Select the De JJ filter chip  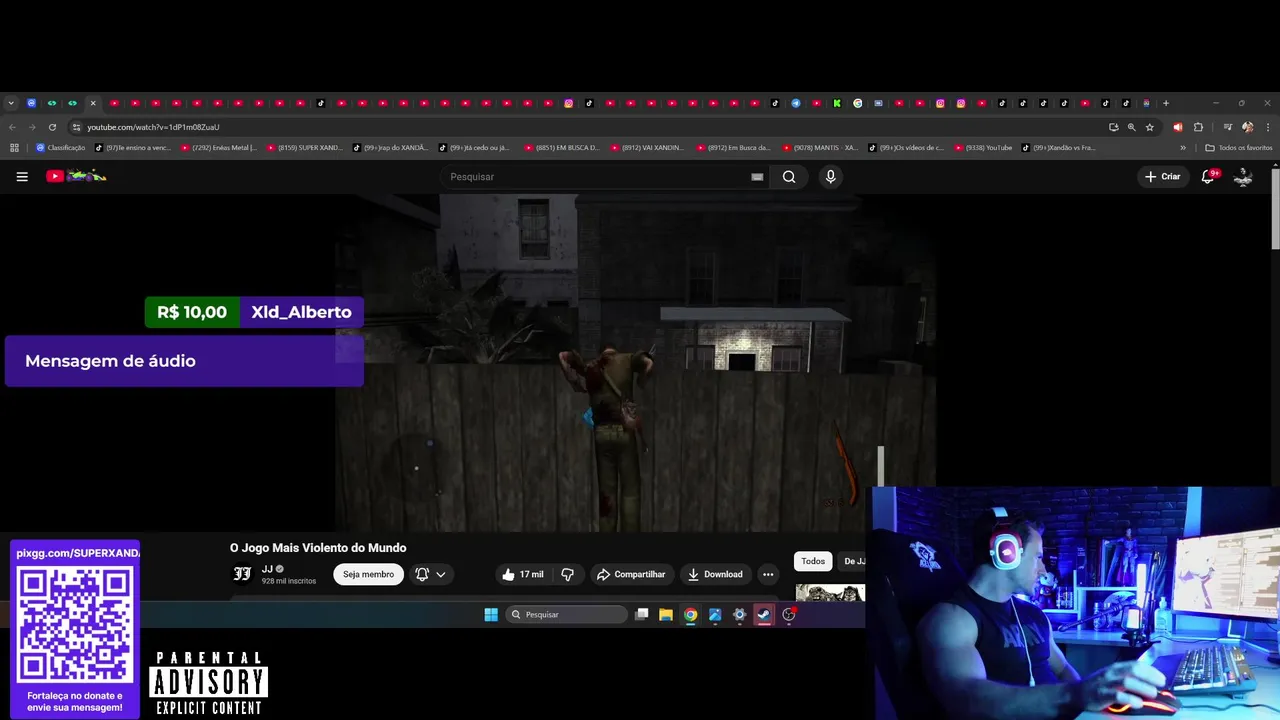click(x=853, y=561)
